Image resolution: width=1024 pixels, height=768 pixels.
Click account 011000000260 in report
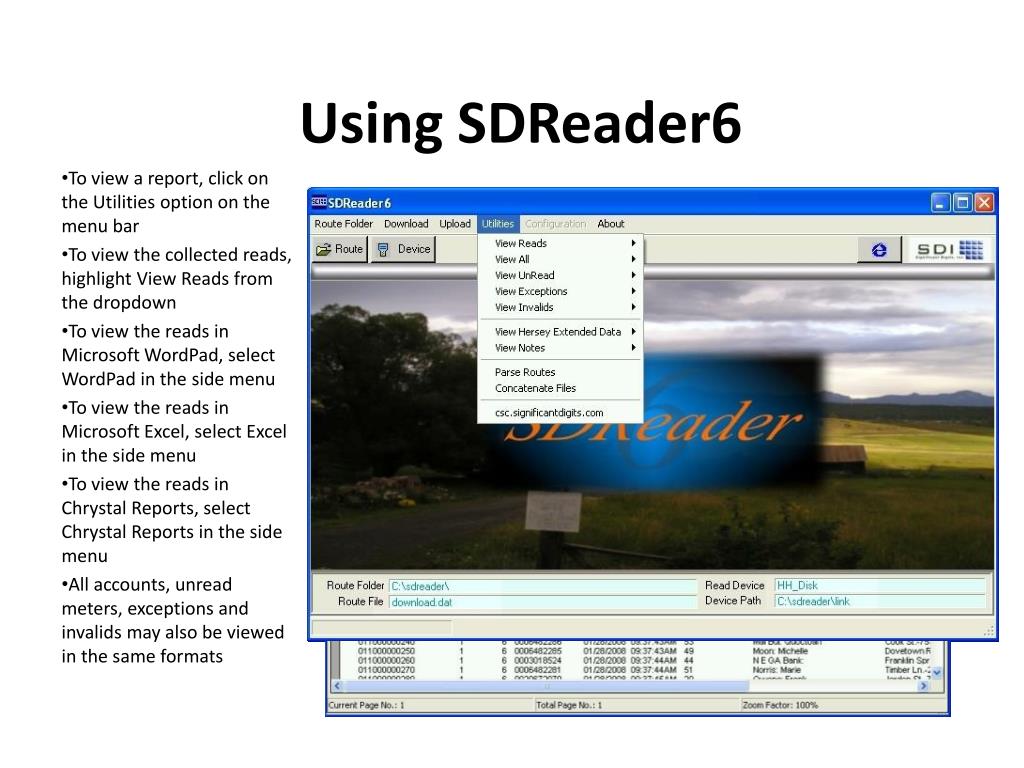tap(386, 661)
